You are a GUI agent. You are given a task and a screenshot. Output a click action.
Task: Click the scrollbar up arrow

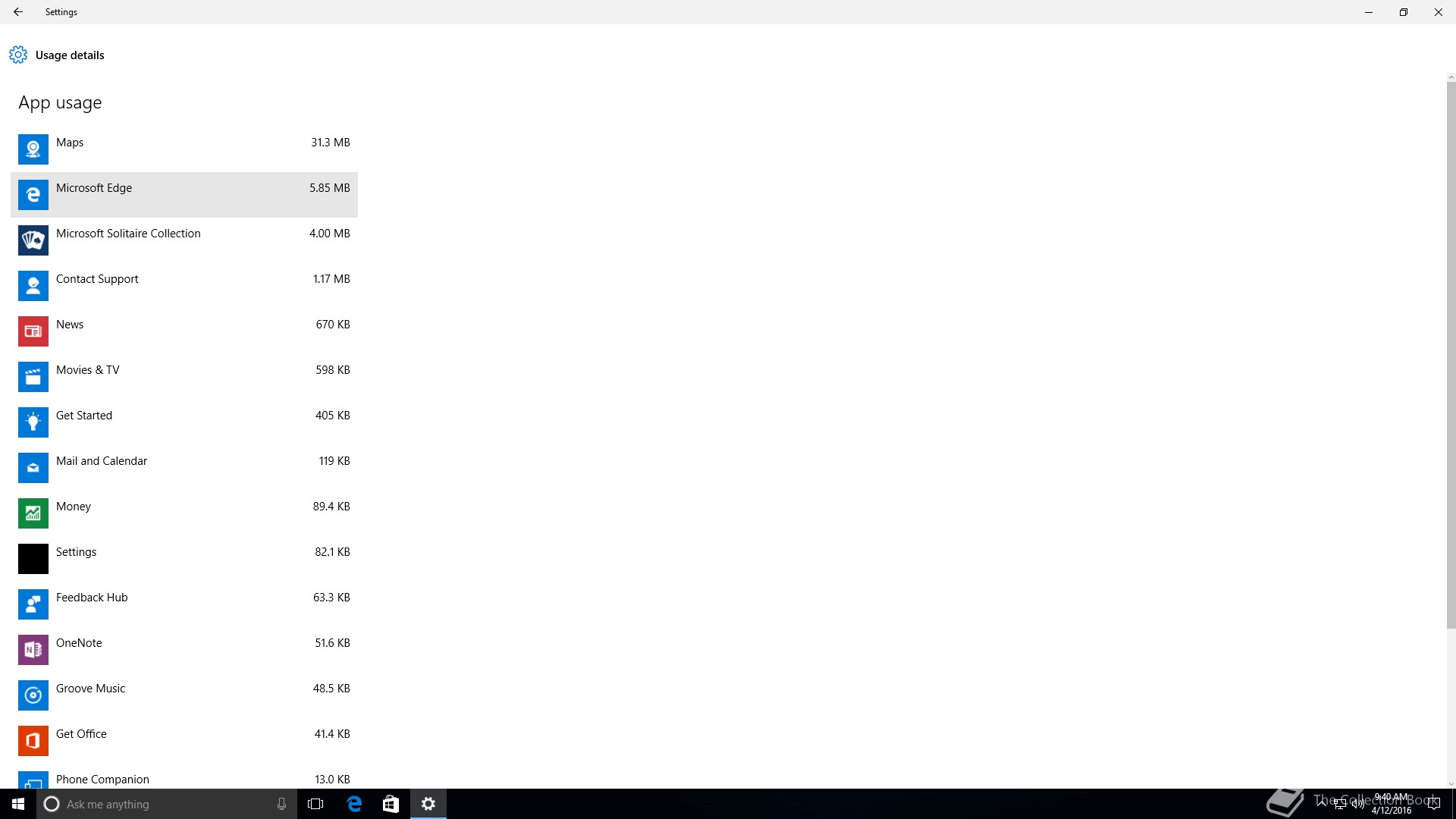[x=1451, y=77]
